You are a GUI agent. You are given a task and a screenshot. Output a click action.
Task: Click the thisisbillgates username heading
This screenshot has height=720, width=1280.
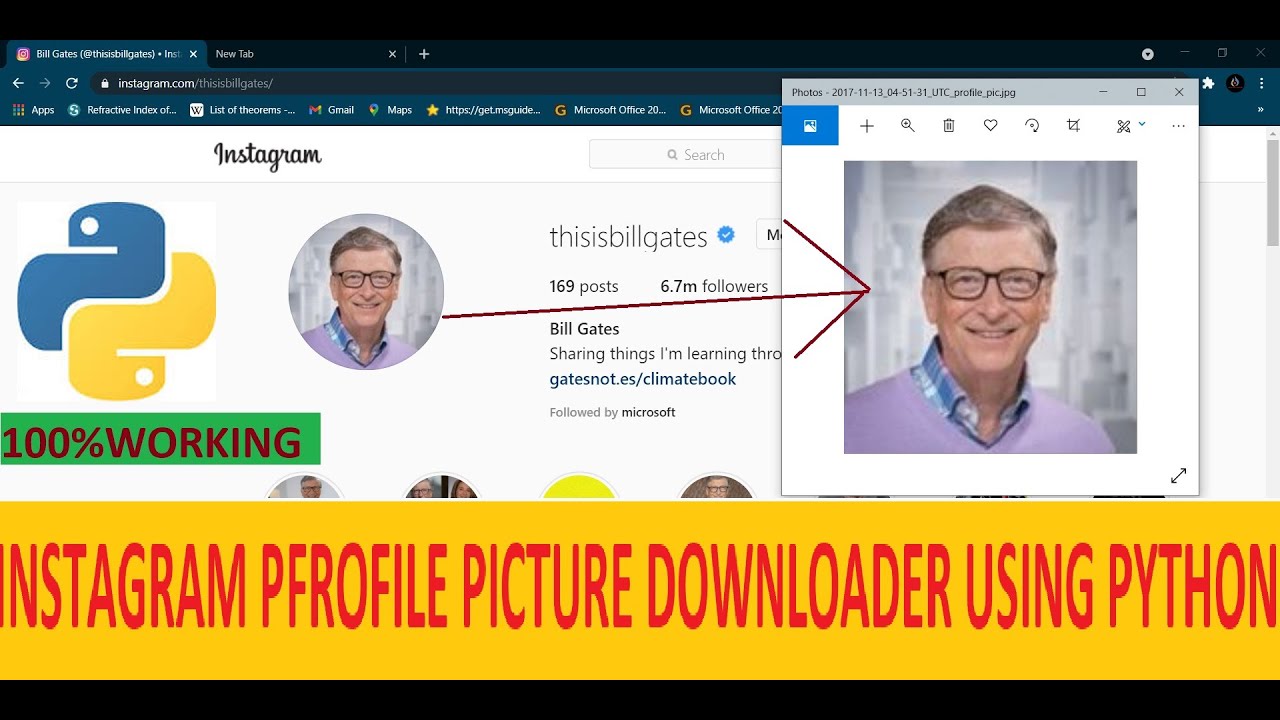pos(628,237)
